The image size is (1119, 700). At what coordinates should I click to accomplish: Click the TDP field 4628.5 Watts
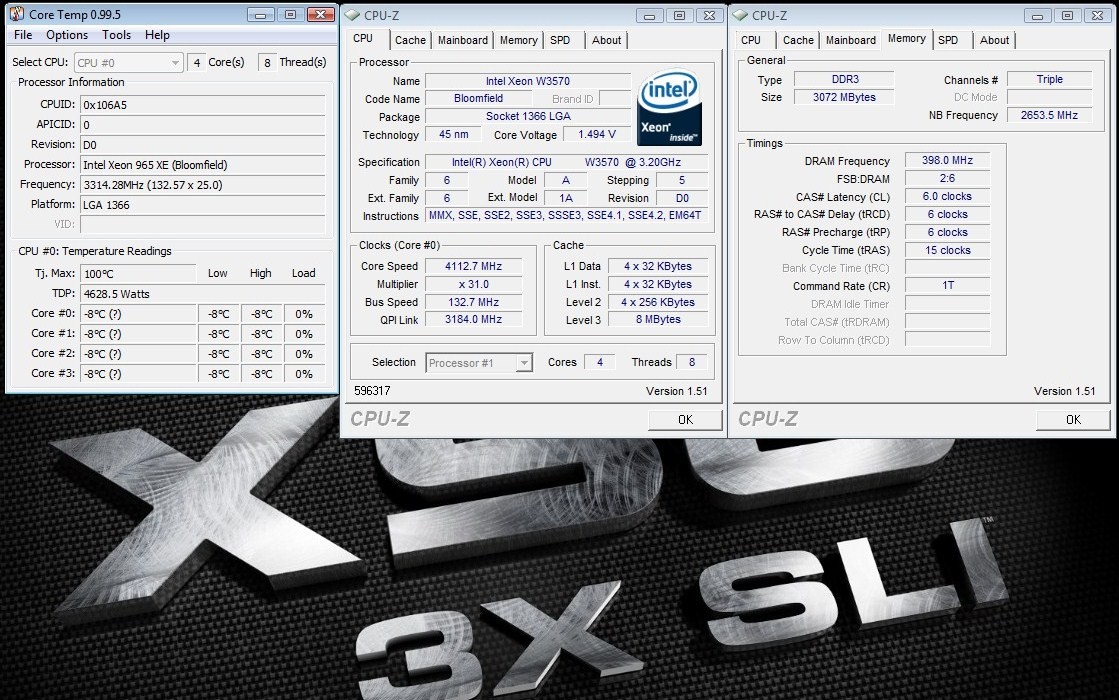[203, 293]
